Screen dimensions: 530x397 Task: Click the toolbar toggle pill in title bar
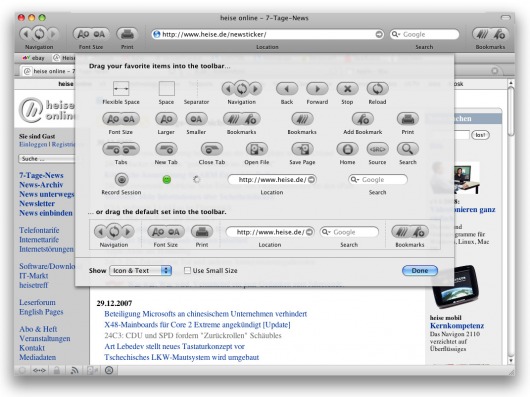505,18
